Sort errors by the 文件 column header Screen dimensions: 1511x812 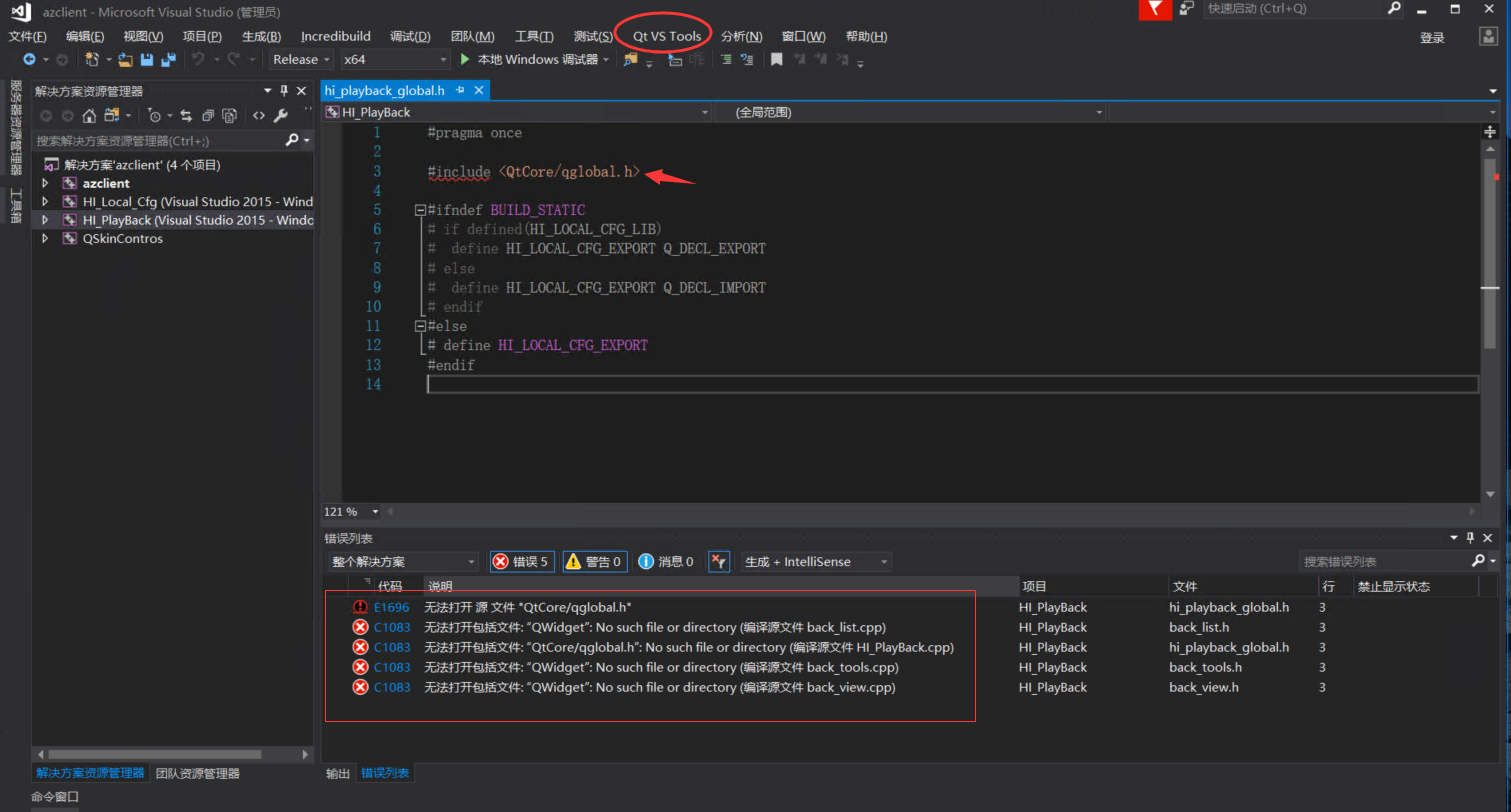1242,586
